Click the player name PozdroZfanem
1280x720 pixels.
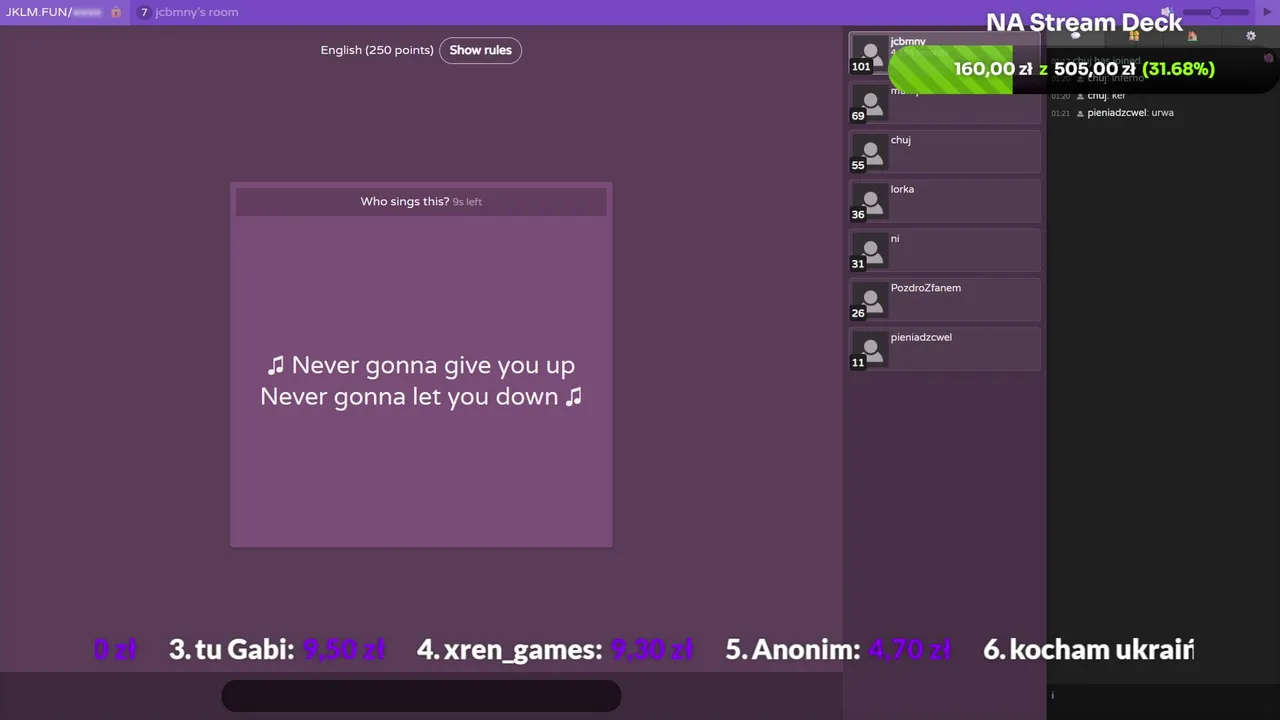pyautogui.click(x=926, y=288)
